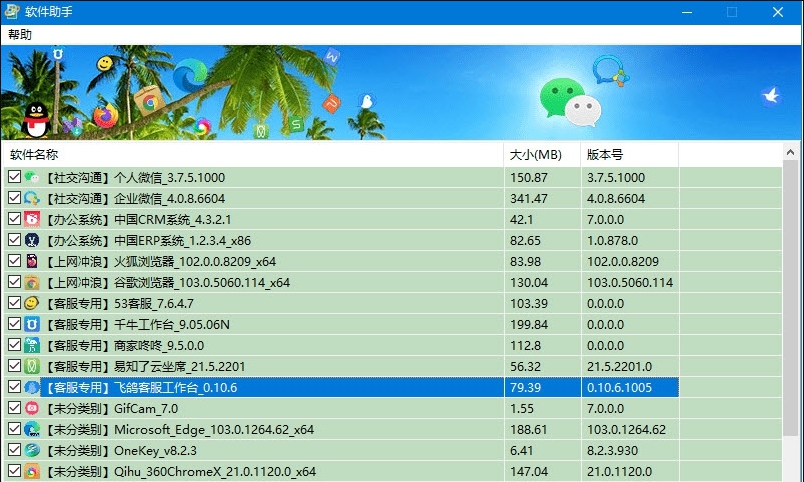
Task: Toggle the 千牛工作台 checkbox
Action: click(x=14, y=324)
